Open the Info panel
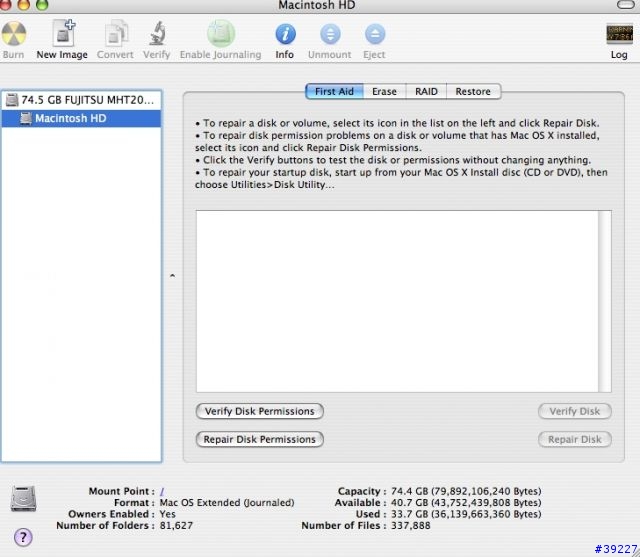Viewport: 640px width, 557px height. tap(285, 34)
